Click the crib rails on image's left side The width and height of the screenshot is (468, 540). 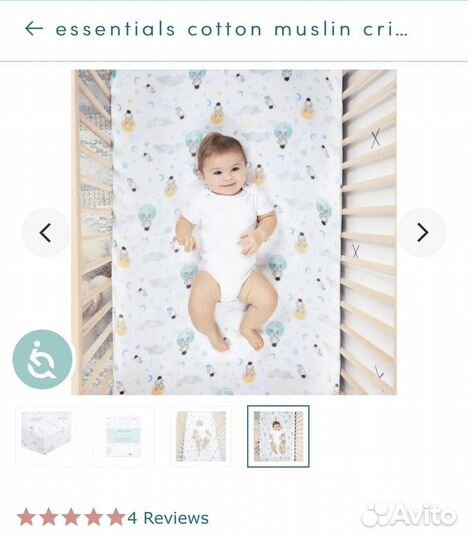92,232
